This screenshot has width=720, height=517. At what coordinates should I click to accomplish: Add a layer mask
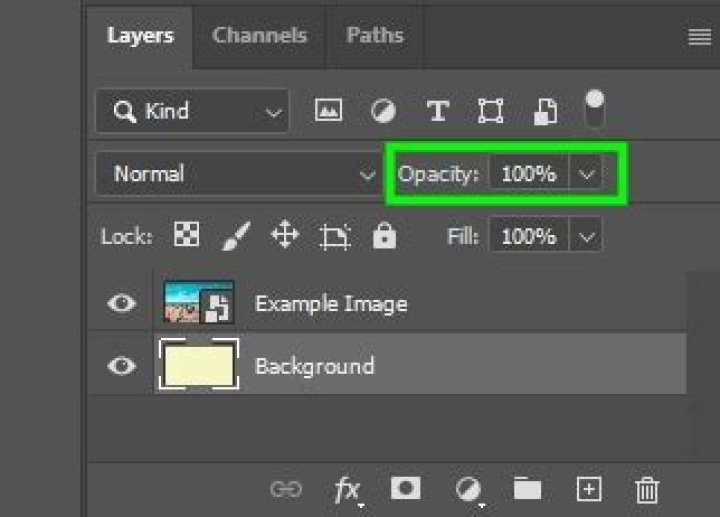click(405, 488)
